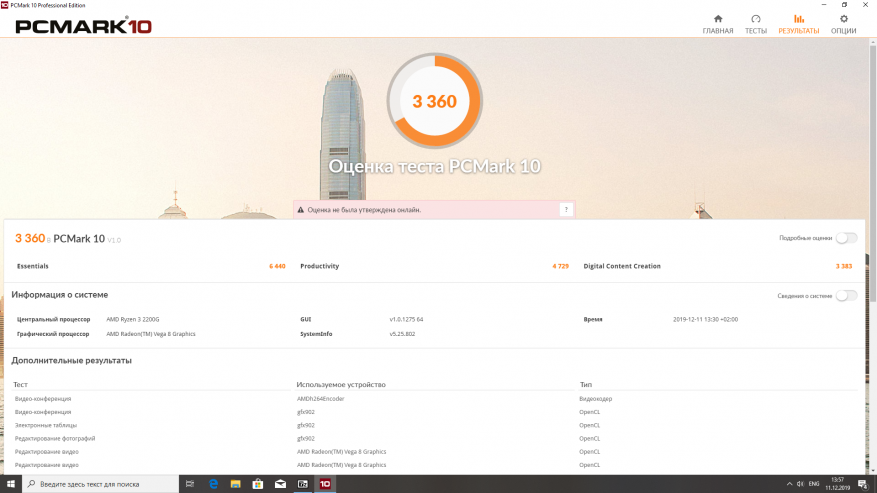Turn on the Сведения о системе toggle
Viewport: 877px width, 493px height.
click(x=846, y=295)
